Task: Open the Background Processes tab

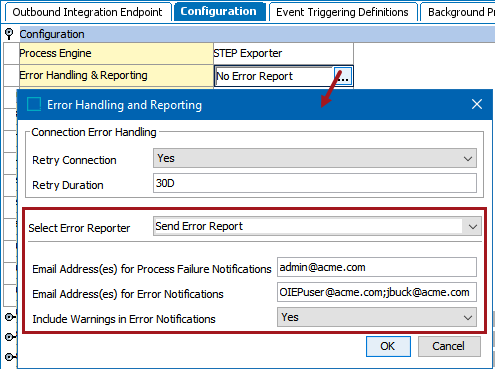Action: coord(458,12)
